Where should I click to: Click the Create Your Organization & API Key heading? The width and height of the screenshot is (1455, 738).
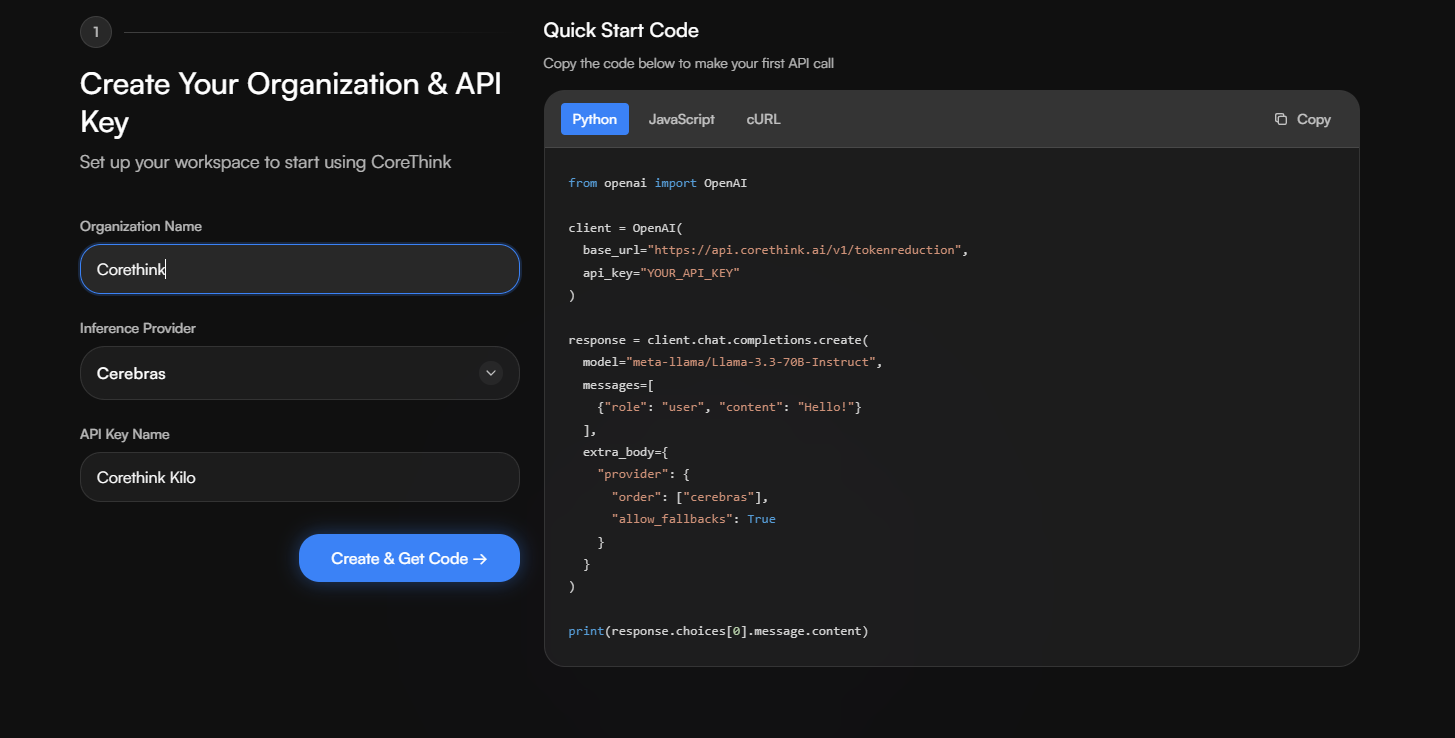(291, 103)
